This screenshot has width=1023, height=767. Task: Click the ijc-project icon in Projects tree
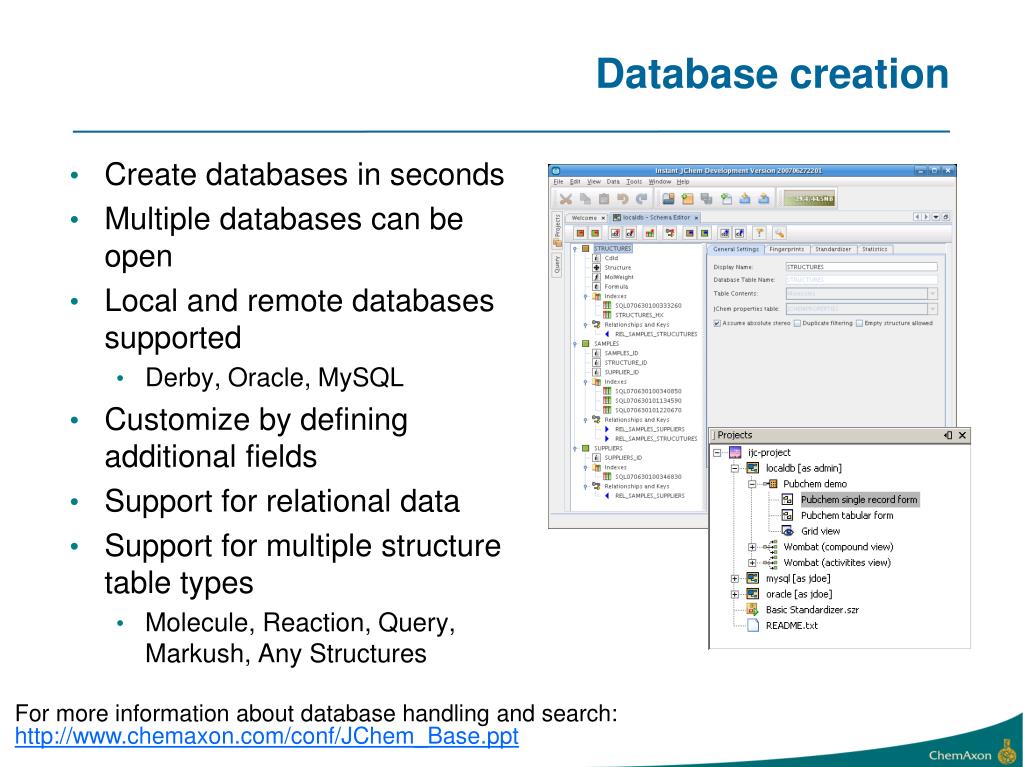click(x=735, y=453)
